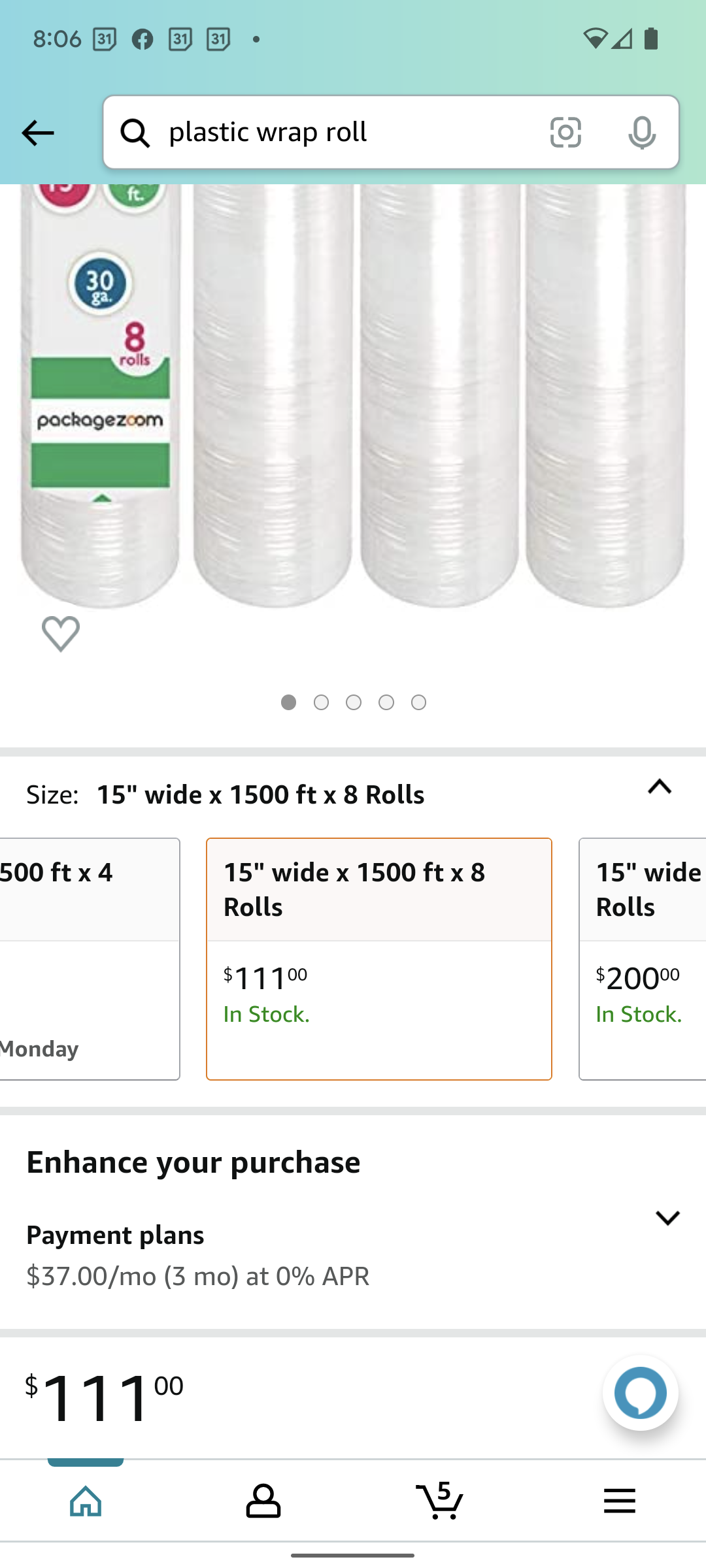
Task: Tap the camera lens search icon
Action: pos(565,133)
